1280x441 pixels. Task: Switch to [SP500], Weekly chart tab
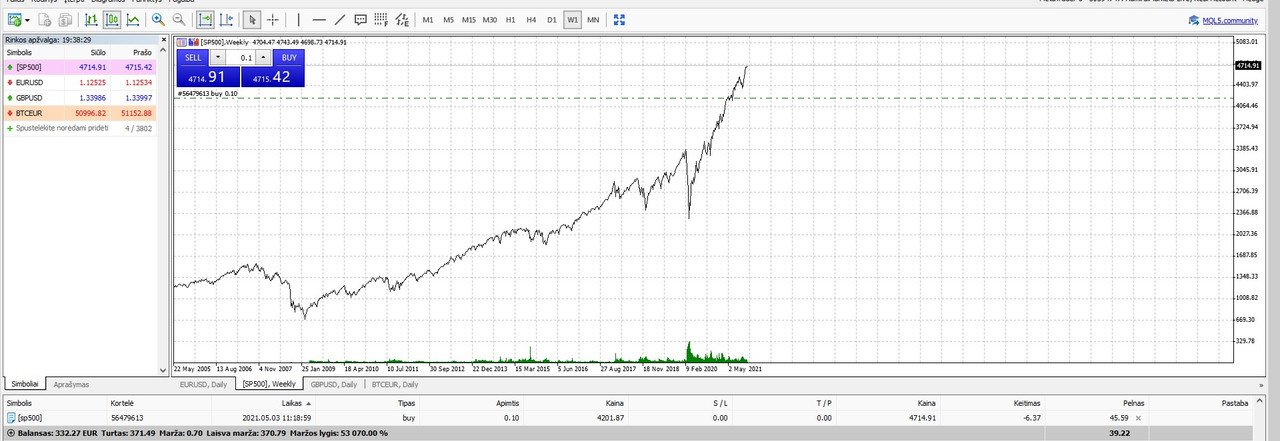click(268, 384)
